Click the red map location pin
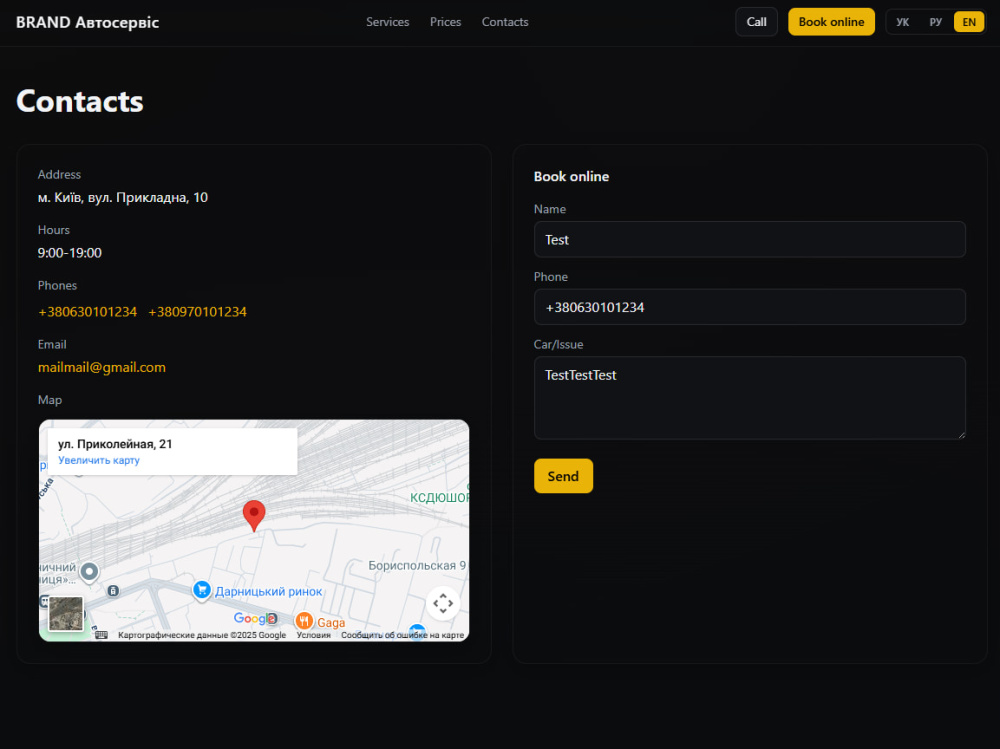1000x749 pixels. pyautogui.click(x=254, y=515)
